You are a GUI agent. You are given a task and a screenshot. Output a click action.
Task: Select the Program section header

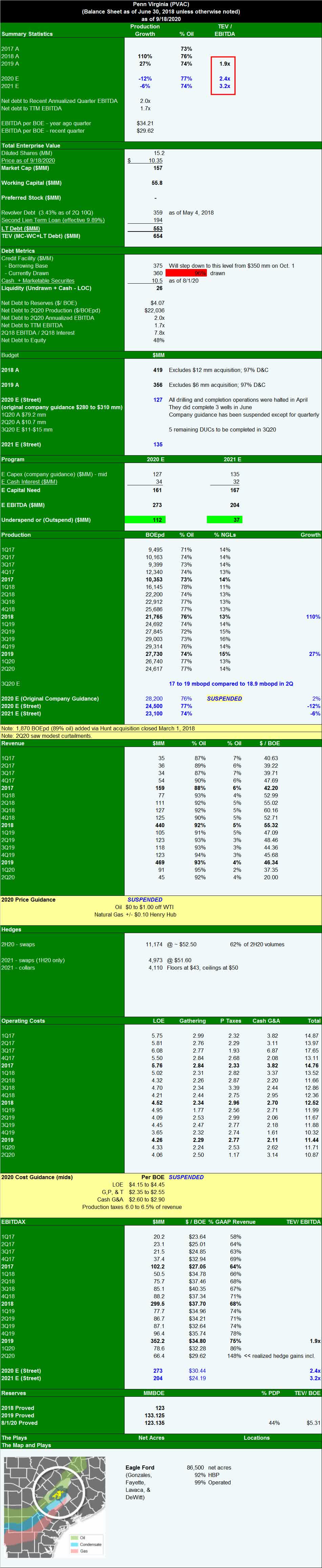pos(13,459)
